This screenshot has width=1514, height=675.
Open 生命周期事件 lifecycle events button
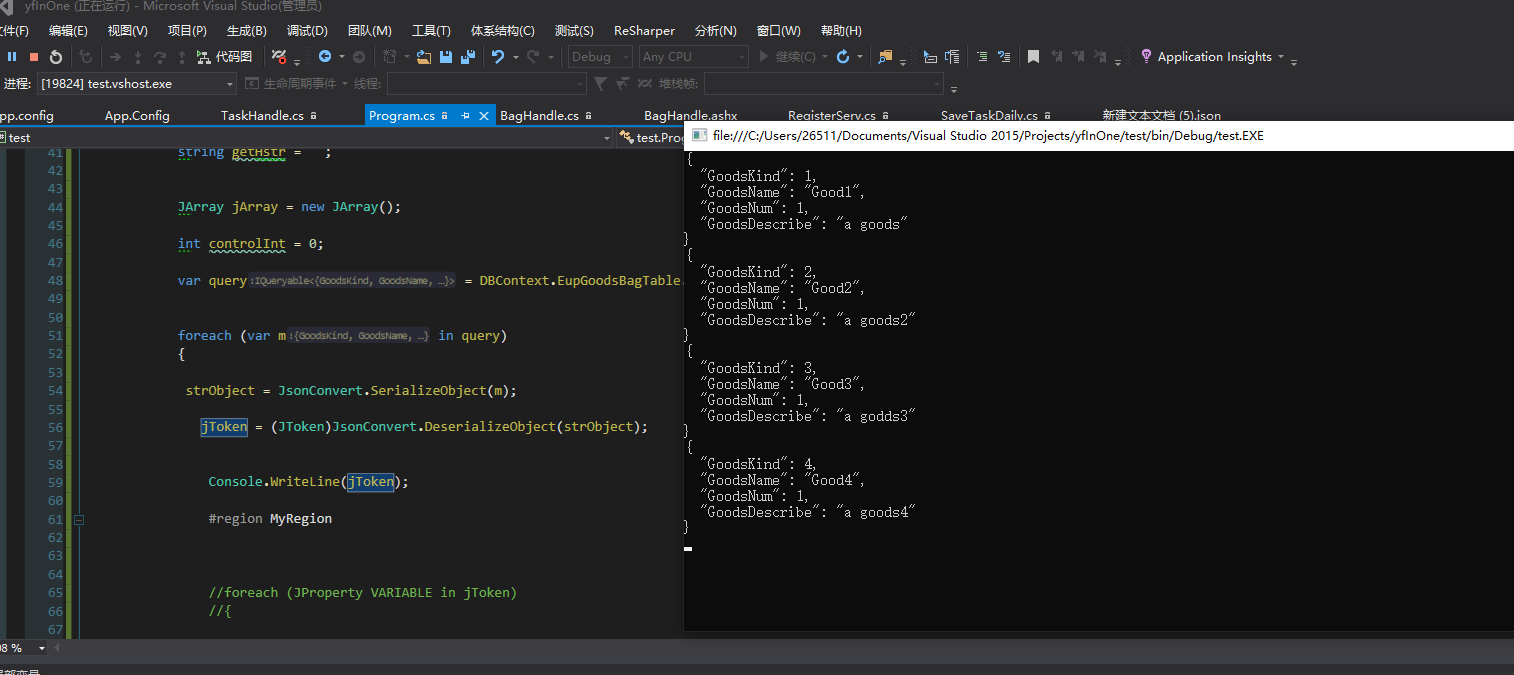(298, 83)
